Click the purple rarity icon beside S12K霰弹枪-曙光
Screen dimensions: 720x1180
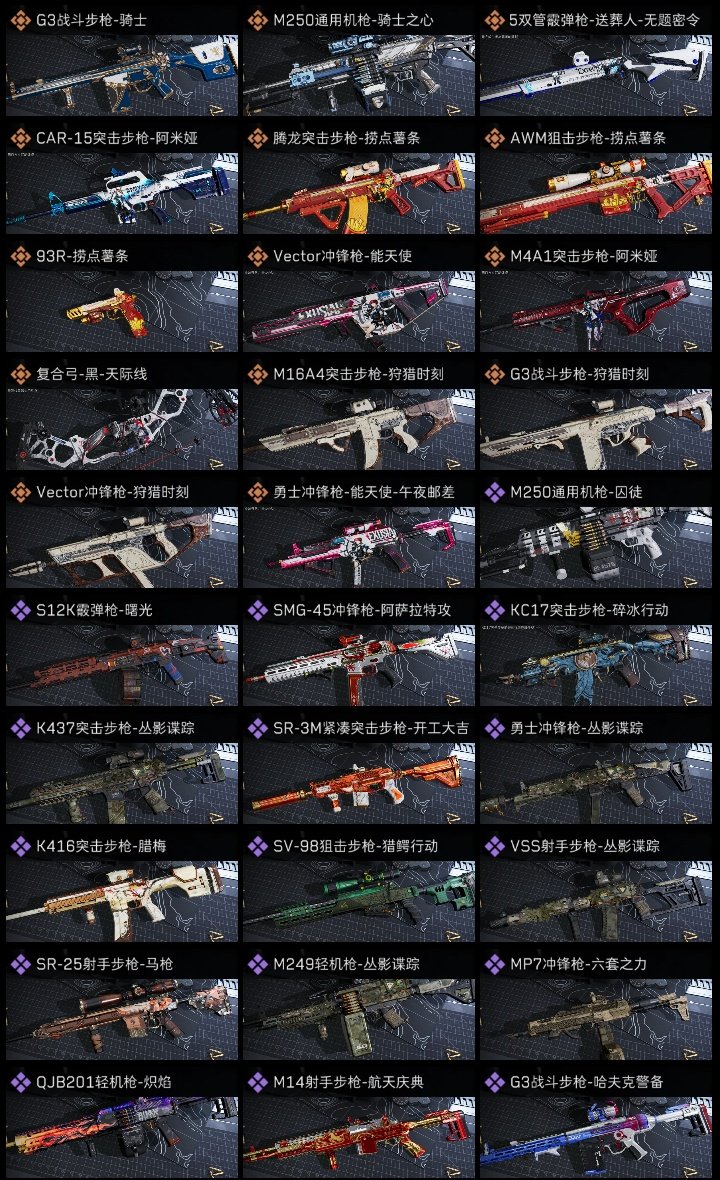[x=20, y=610]
